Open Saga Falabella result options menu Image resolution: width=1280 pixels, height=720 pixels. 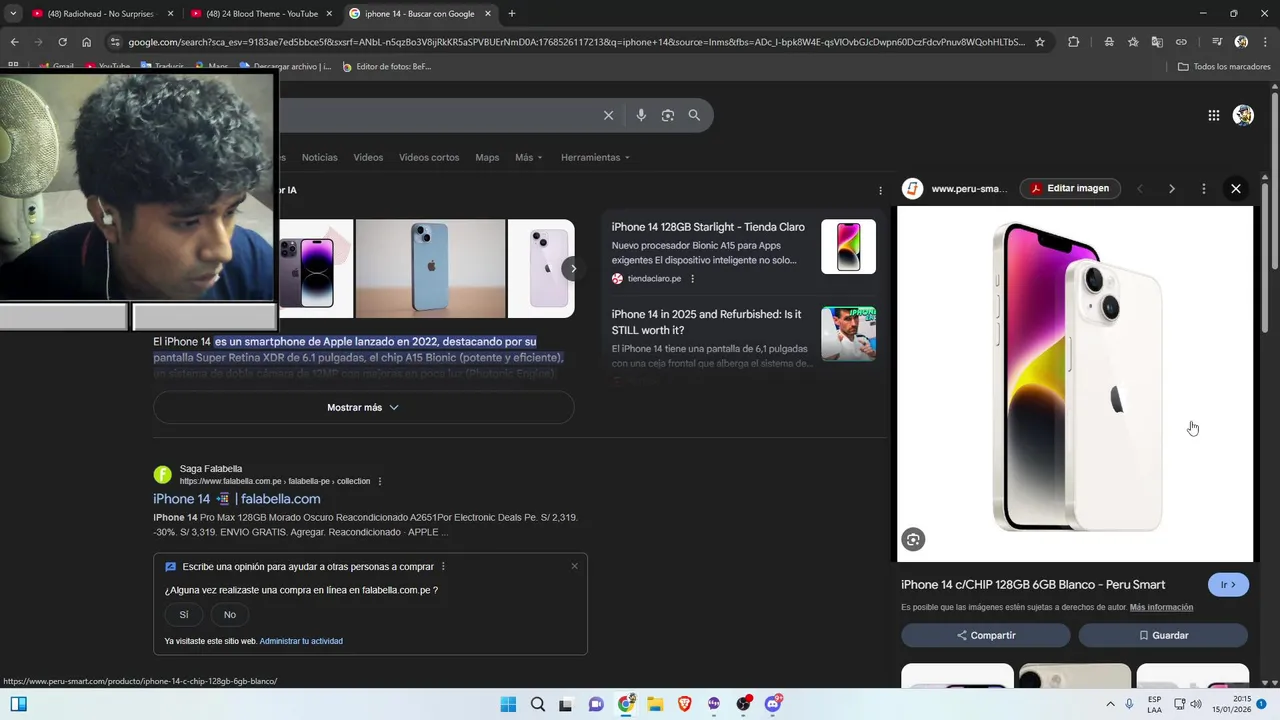pyautogui.click(x=380, y=481)
